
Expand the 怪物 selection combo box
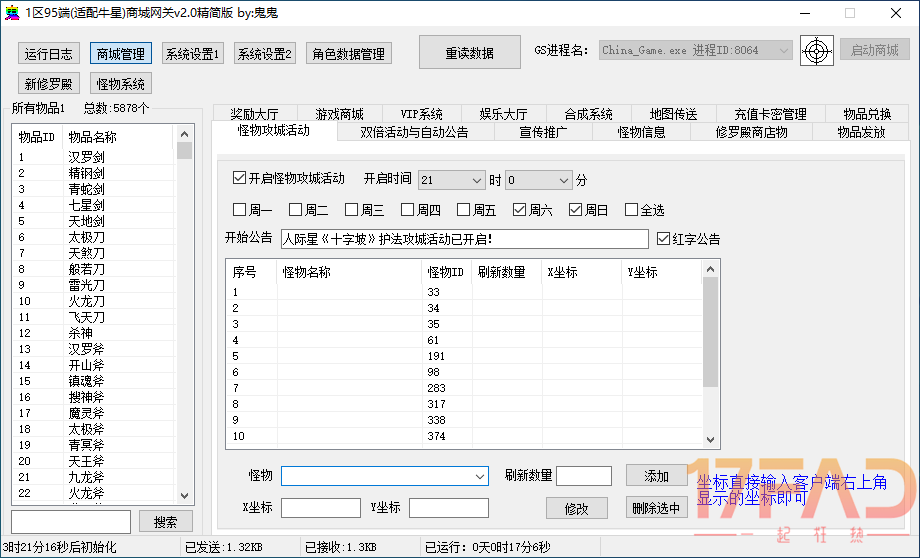point(384,475)
